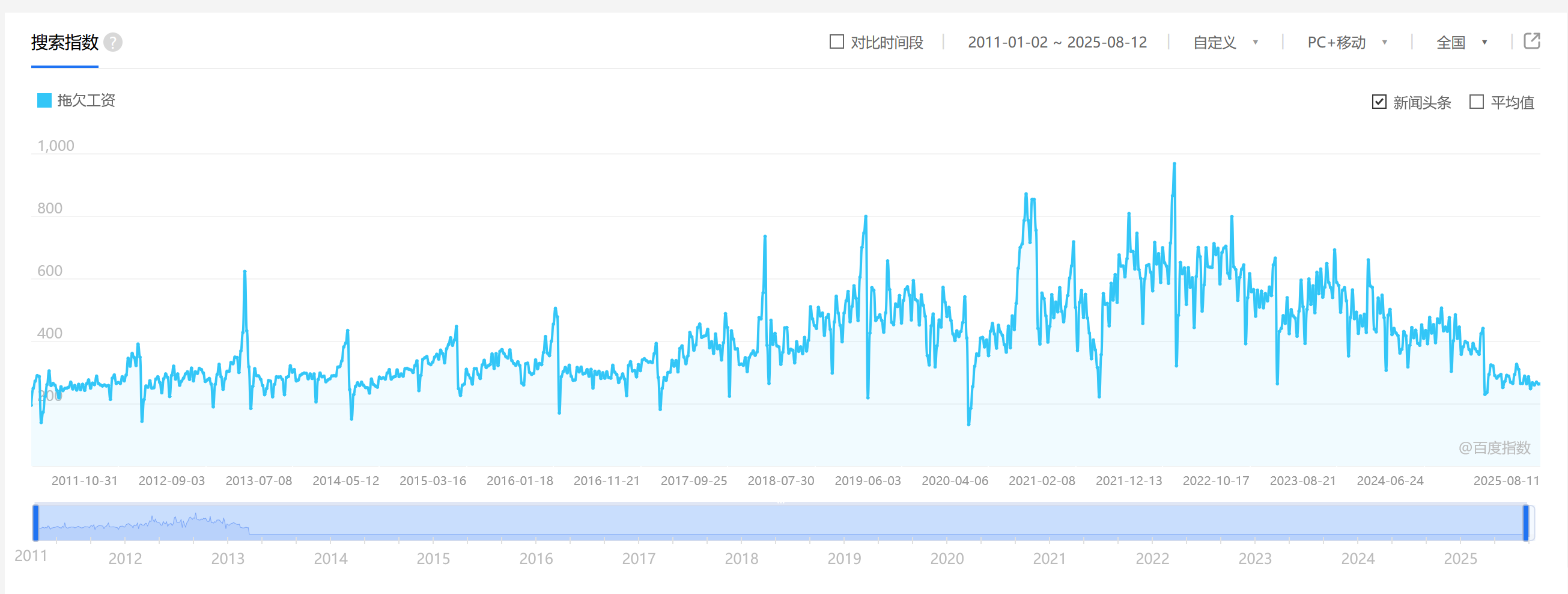Open the 全国 region dropdown
Screen dimensions: 1568x594
click(x=1461, y=42)
